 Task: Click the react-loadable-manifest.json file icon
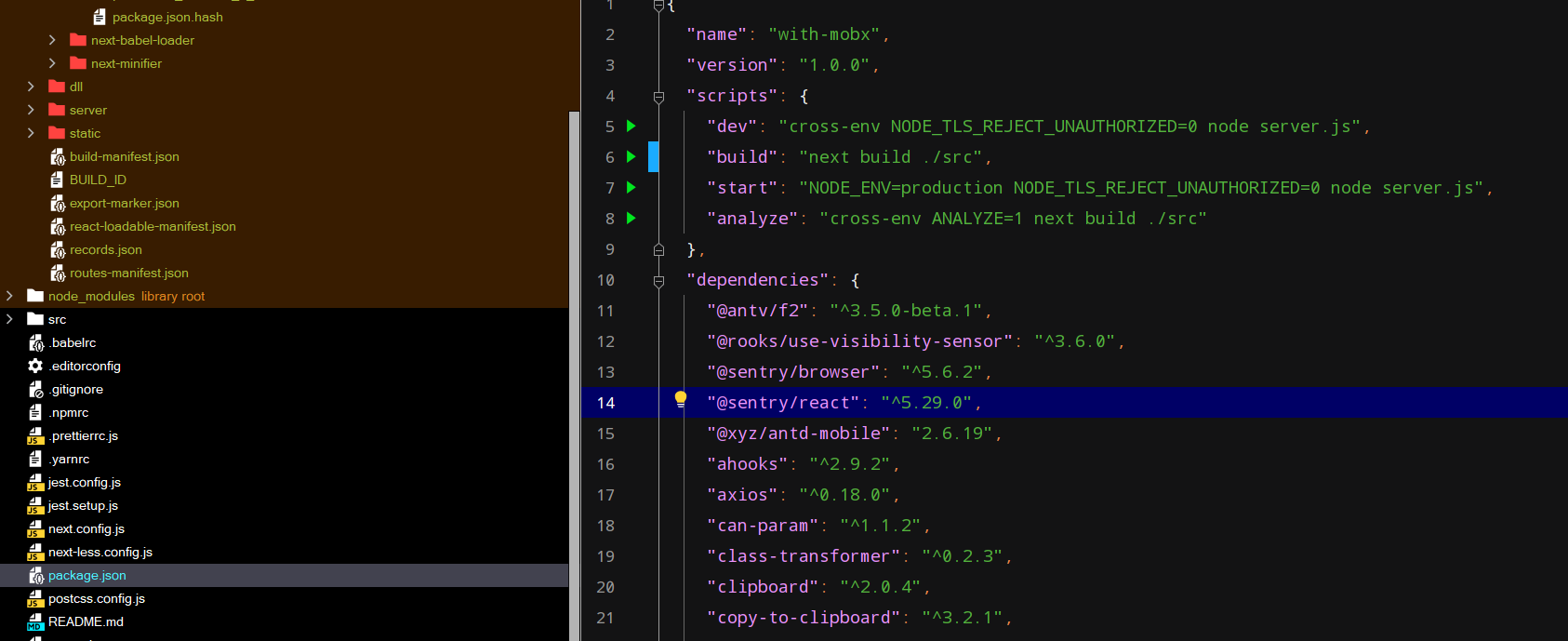[58, 226]
